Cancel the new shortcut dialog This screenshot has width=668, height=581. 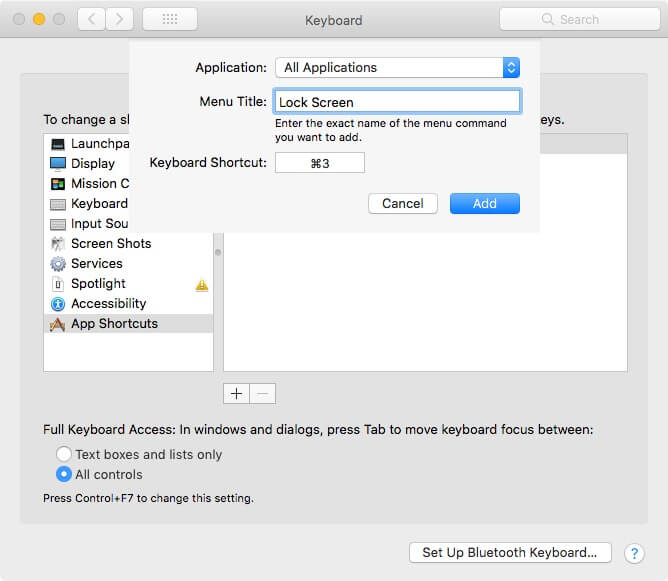(403, 204)
